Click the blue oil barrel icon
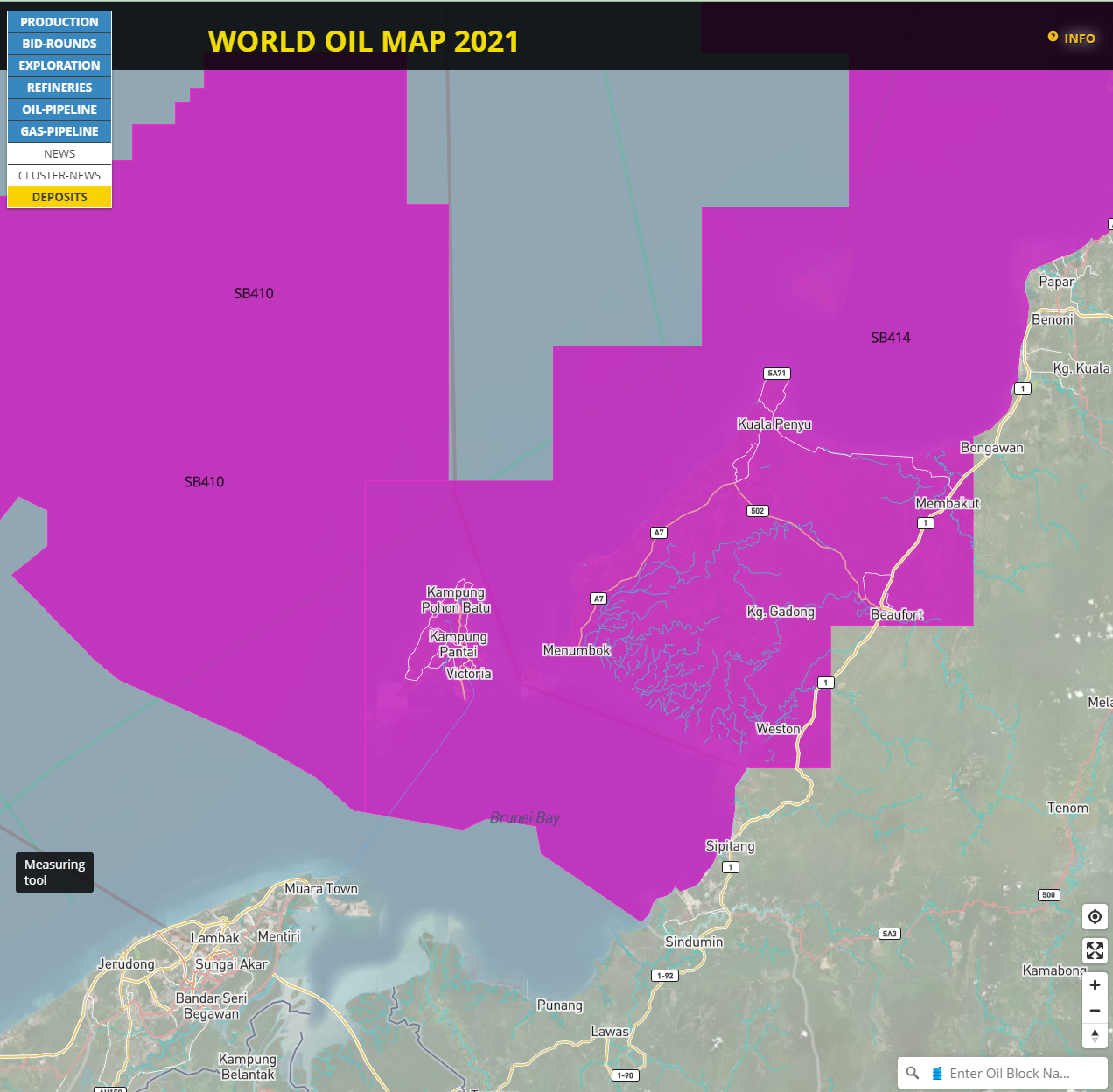The image size is (1113, 1092). (x=937, y=1073)
